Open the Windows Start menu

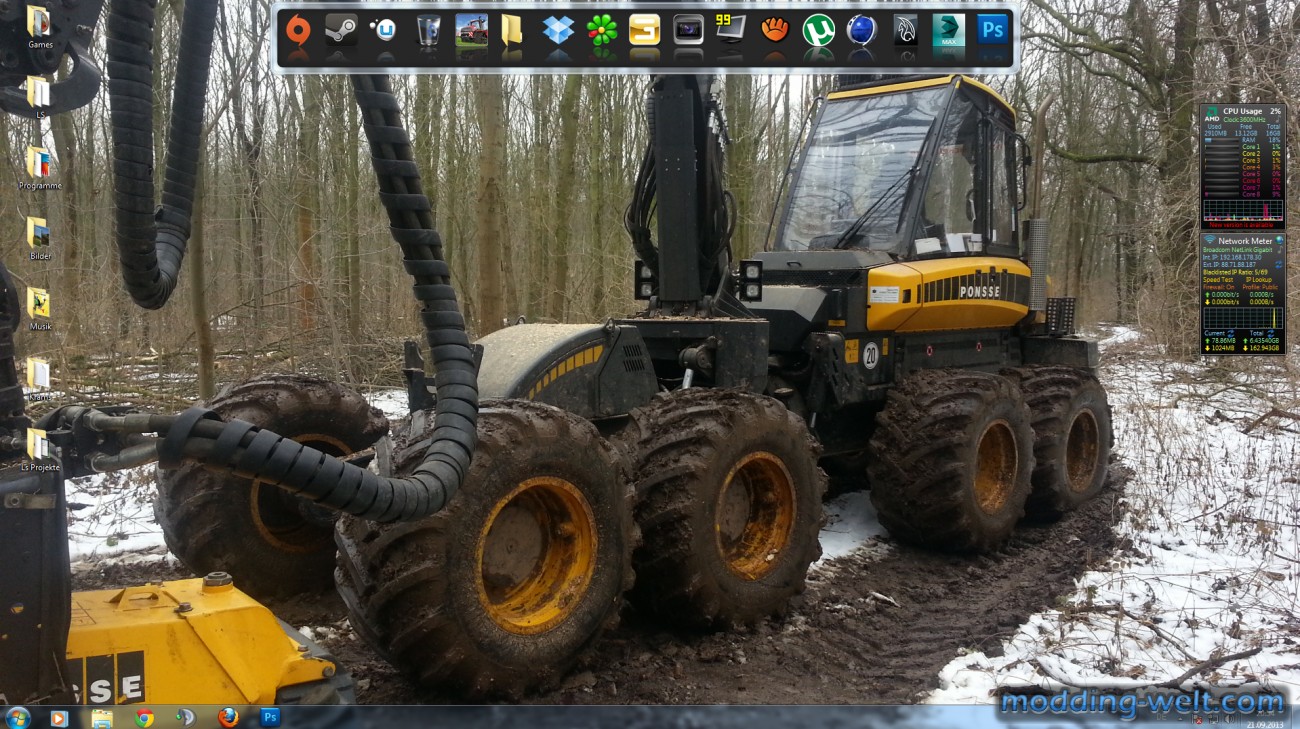pos(17,717)
